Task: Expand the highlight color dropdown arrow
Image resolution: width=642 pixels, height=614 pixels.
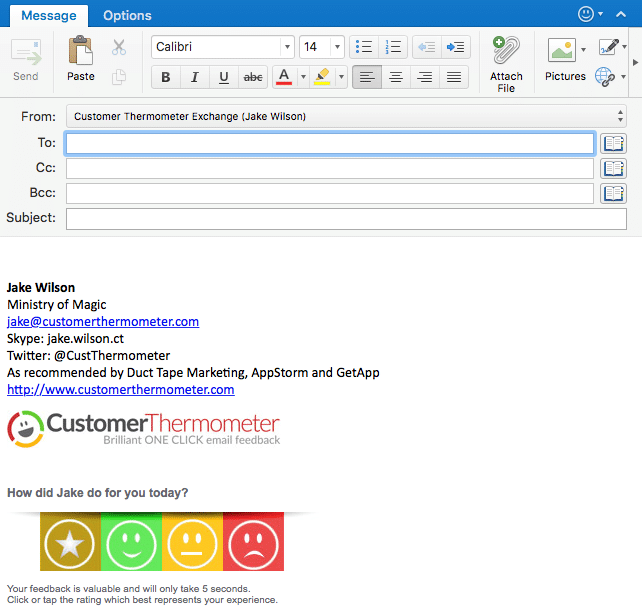Action: (x=341, y=77)
